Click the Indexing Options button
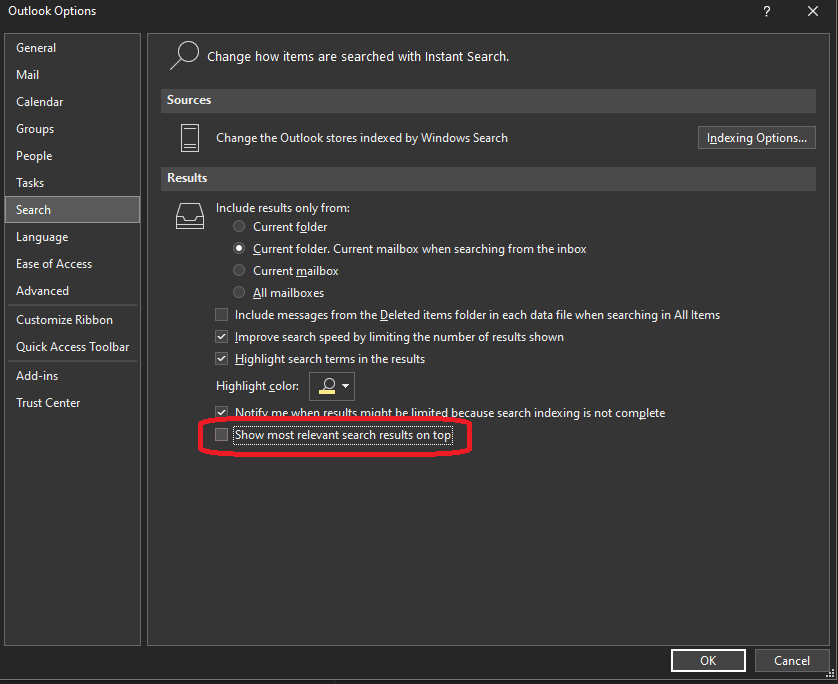 [x=756, y=138]
